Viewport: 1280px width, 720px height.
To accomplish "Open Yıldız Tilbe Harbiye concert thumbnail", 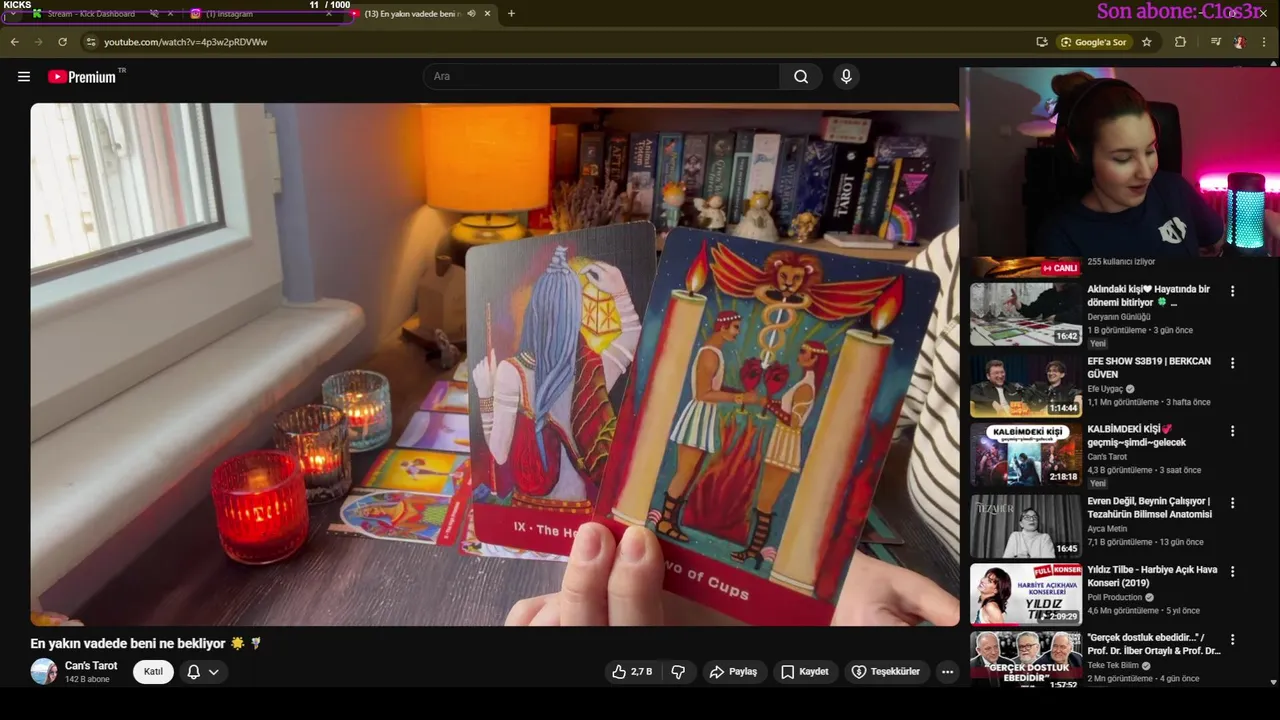I will (1026, 594).
